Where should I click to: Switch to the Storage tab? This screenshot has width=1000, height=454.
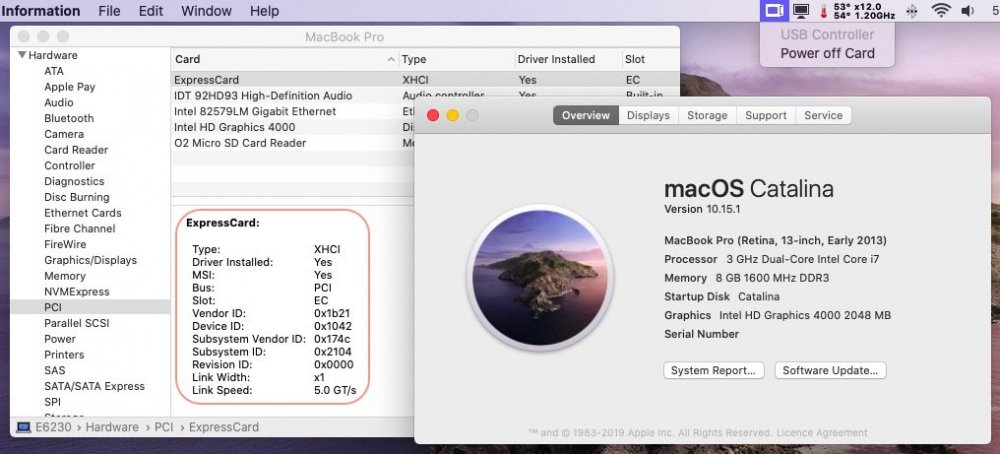tap(707, 115)
